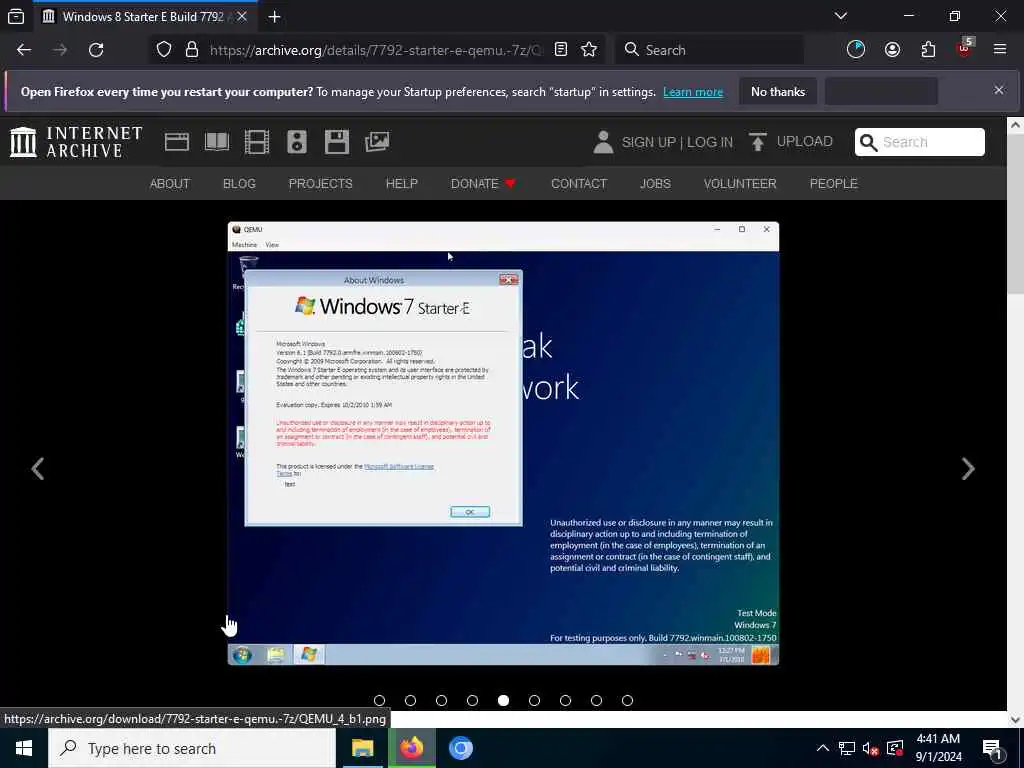Open the Firefox View icon in the tab bar
The image size is (1024, 768).
[x=16, y=16]
